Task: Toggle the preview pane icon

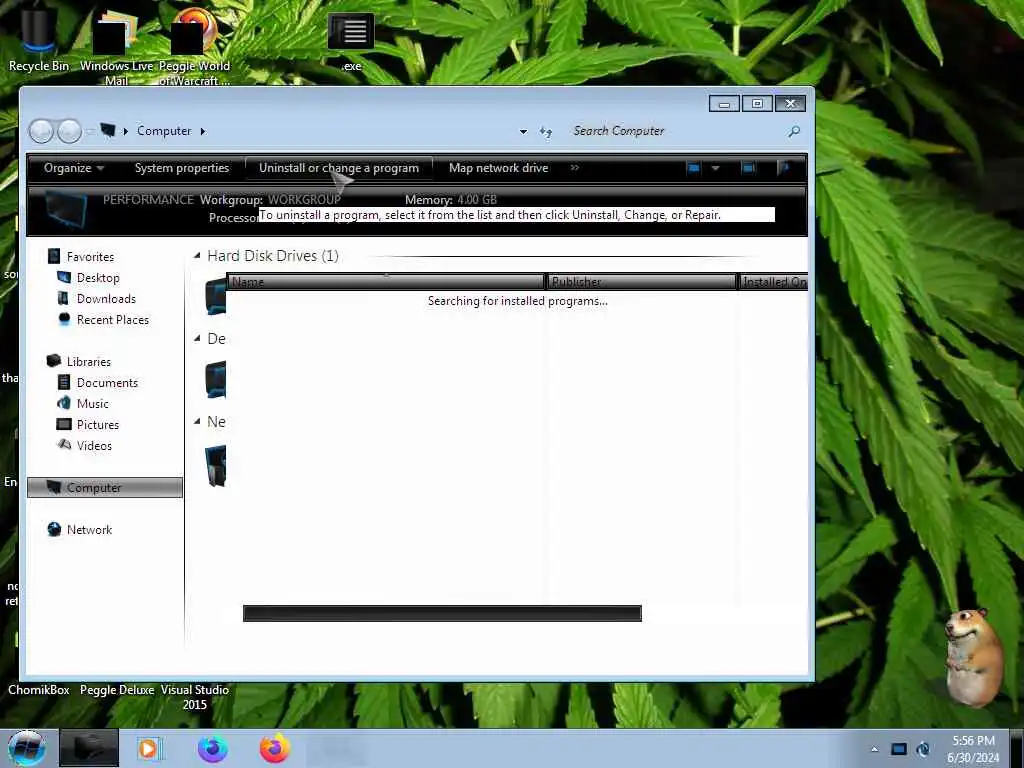Action: pos(748,168)
